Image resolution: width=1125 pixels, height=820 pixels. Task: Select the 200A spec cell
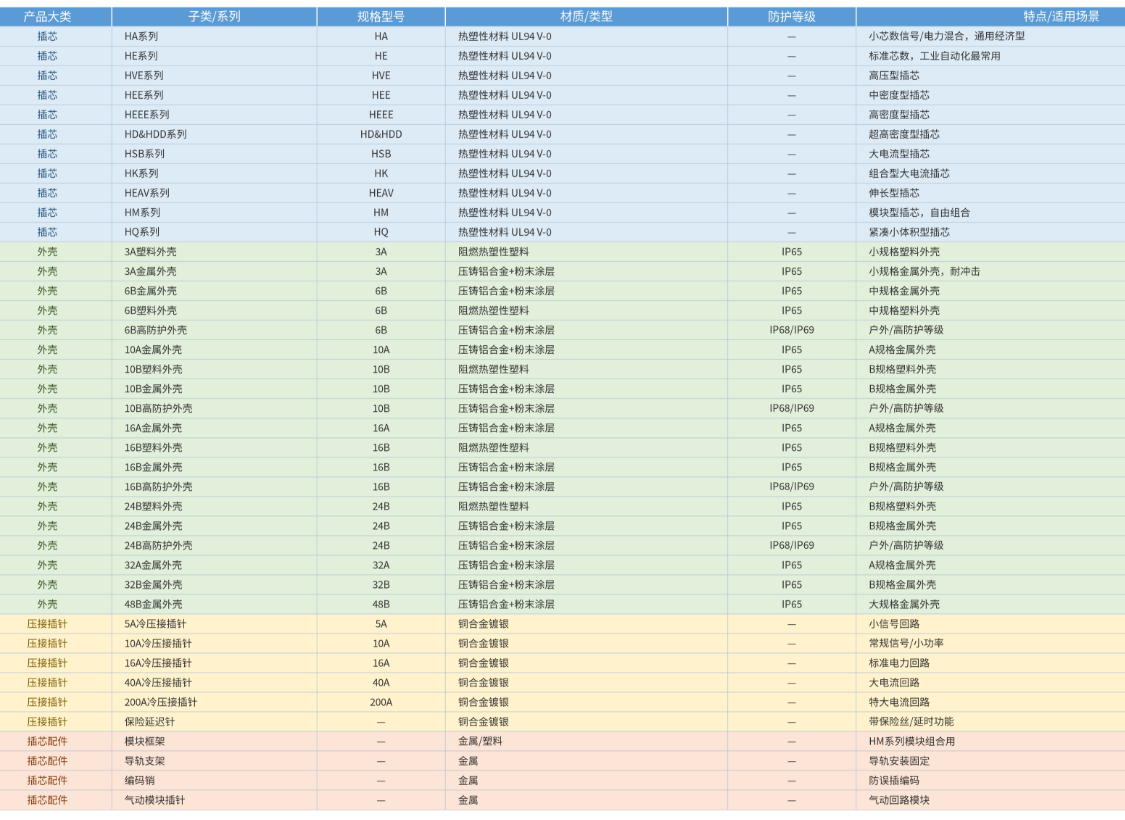tap(381, 702)
